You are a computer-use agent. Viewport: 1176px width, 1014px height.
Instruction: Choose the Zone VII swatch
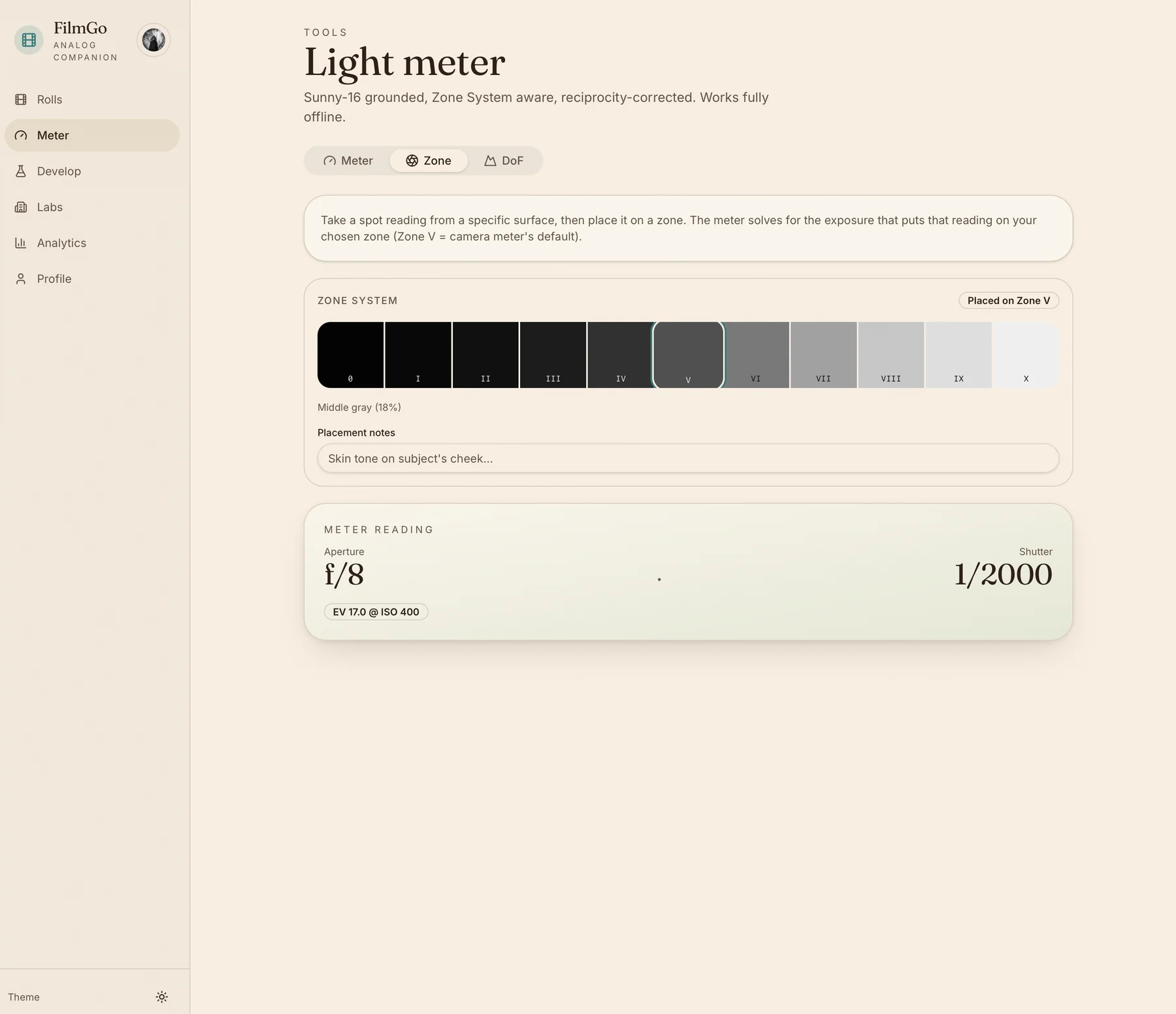[824, 355]
